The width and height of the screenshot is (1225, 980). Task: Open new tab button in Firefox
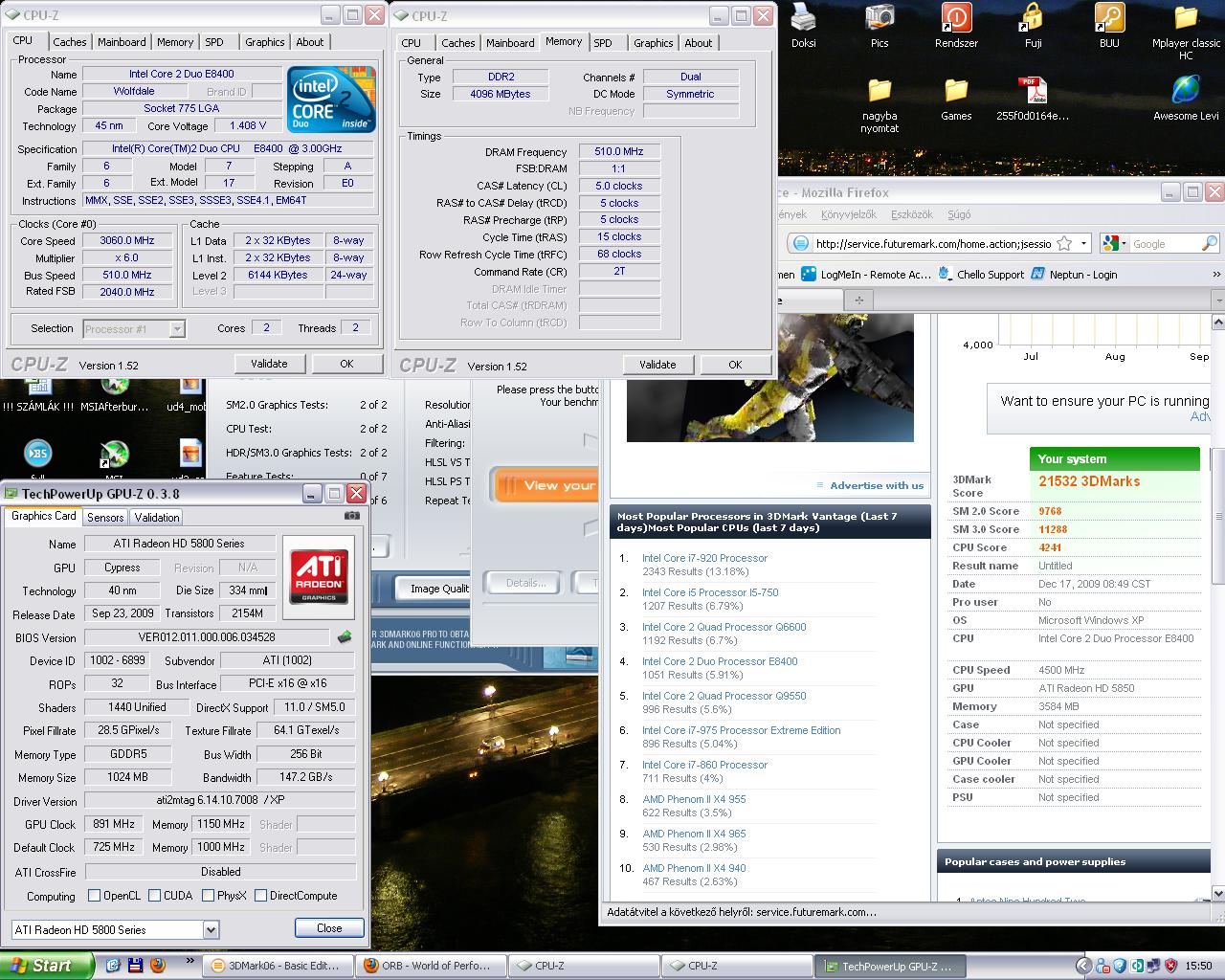[x=859, y=301]
